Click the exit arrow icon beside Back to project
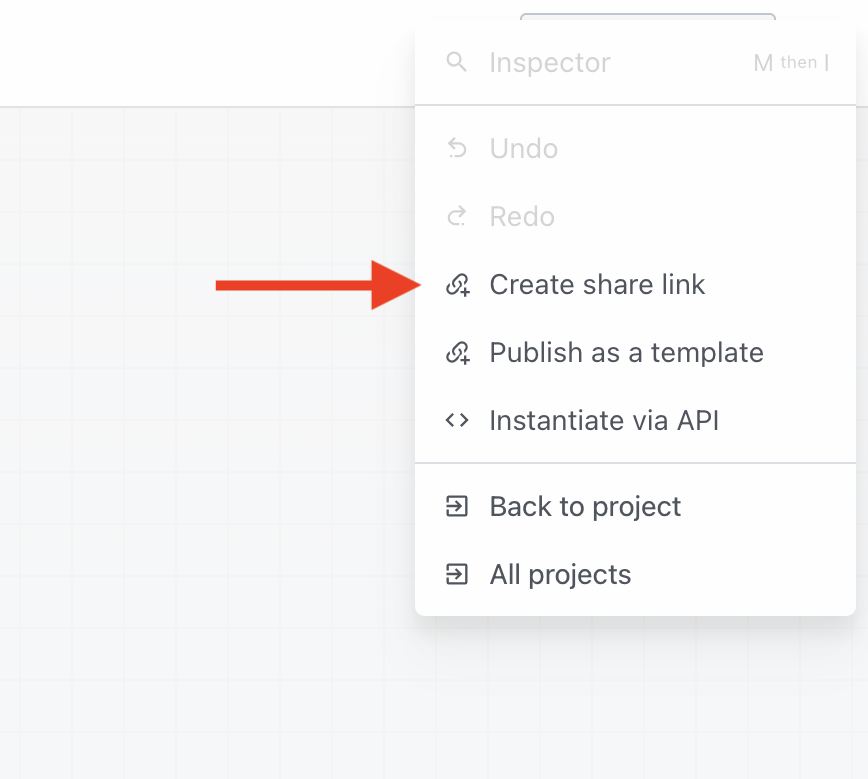 [x=457, y=506]
